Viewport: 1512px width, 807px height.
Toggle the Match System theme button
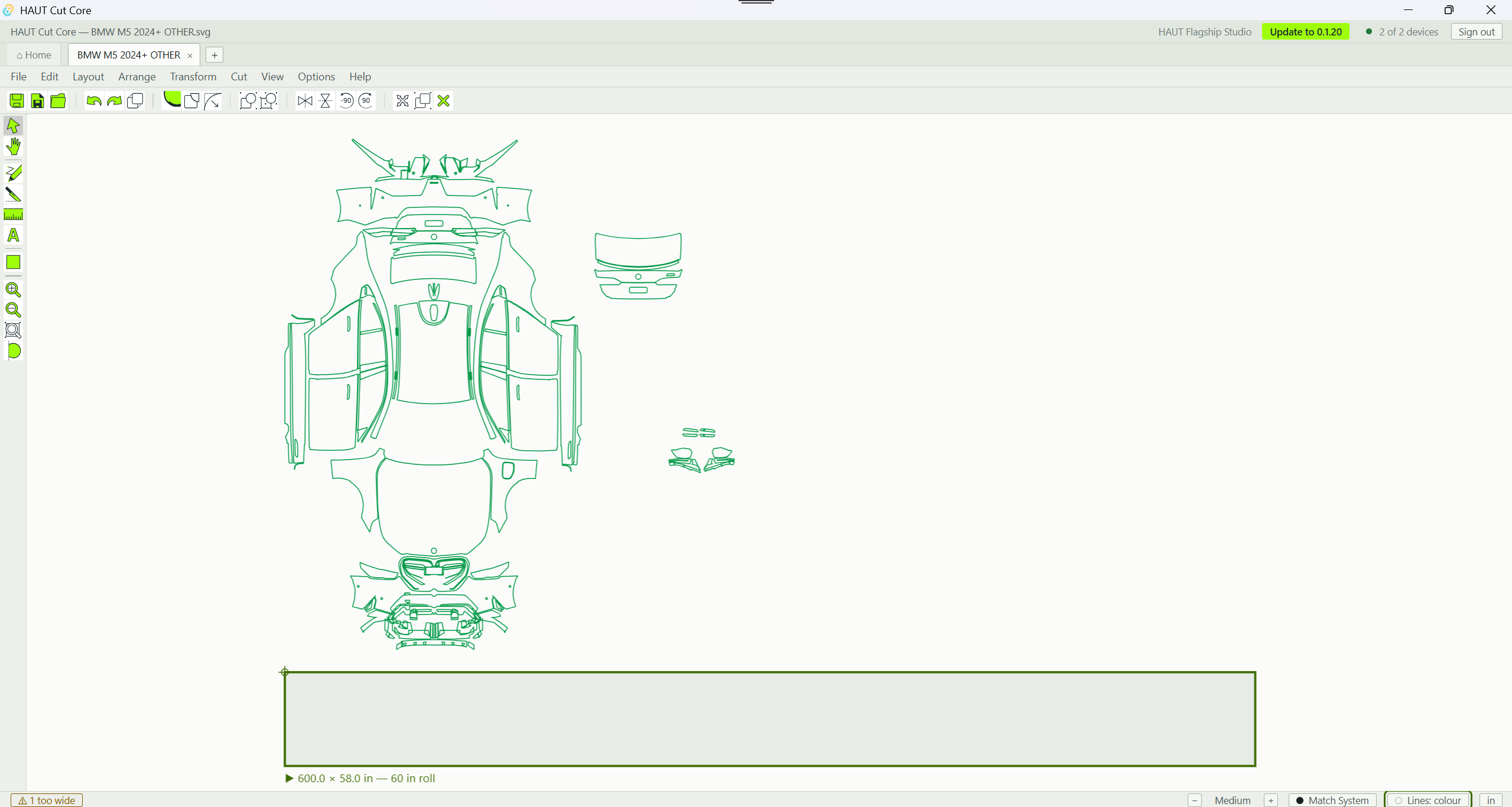click(1332, 801)
